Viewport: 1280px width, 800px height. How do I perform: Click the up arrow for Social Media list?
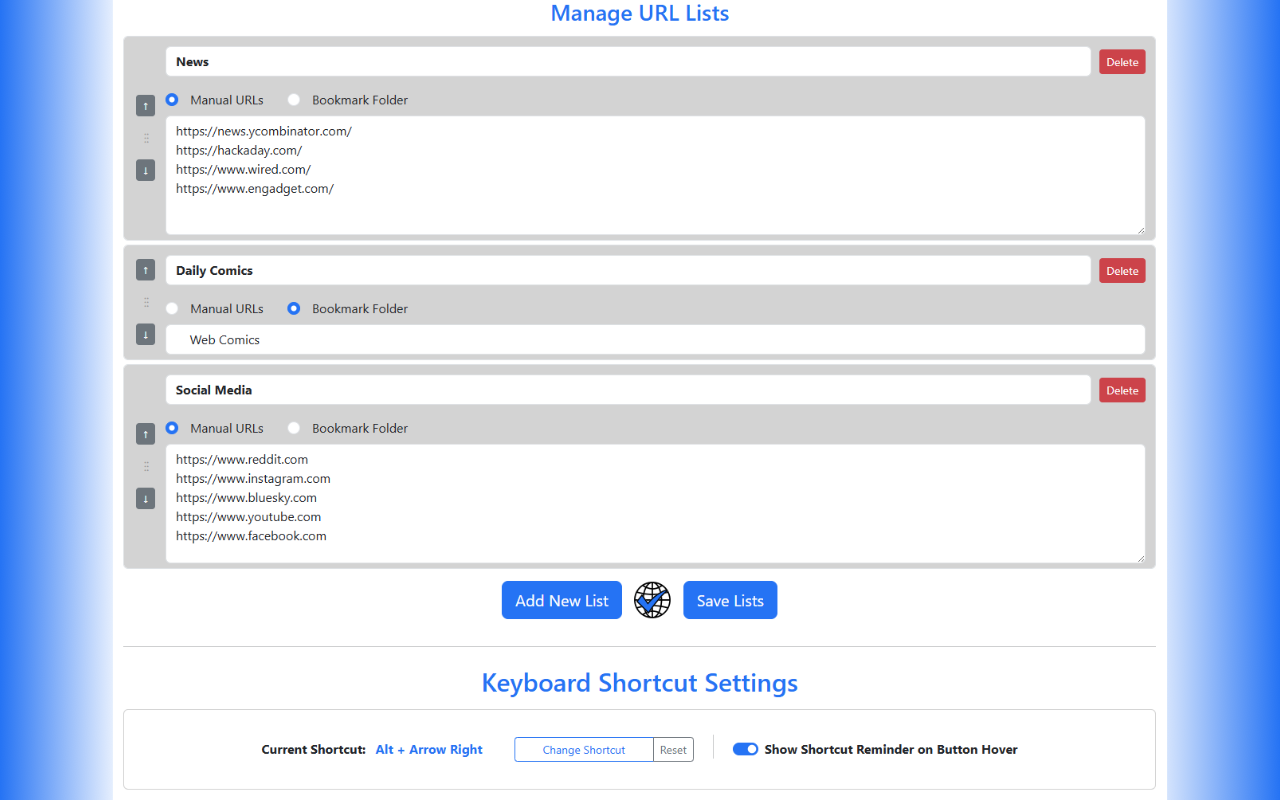pyautogui.click(x=145, y=434)
